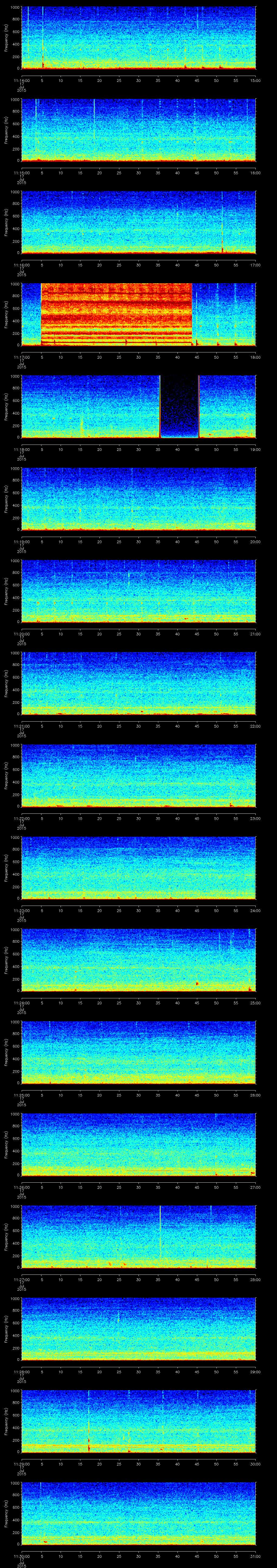Image resolution: width=277 pixels, height=1568 pixels.
Task: Click the 27:00 end time label
Action: (255, 1187)
